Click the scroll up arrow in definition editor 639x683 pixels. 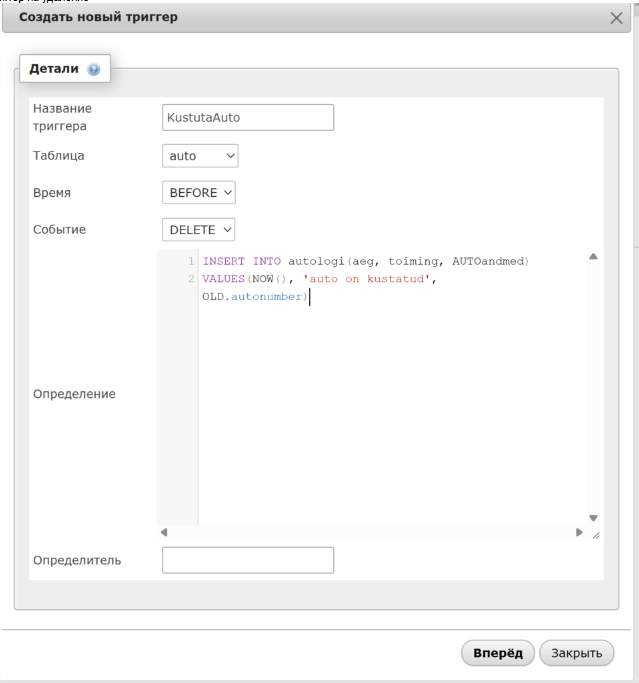(592, 257)
